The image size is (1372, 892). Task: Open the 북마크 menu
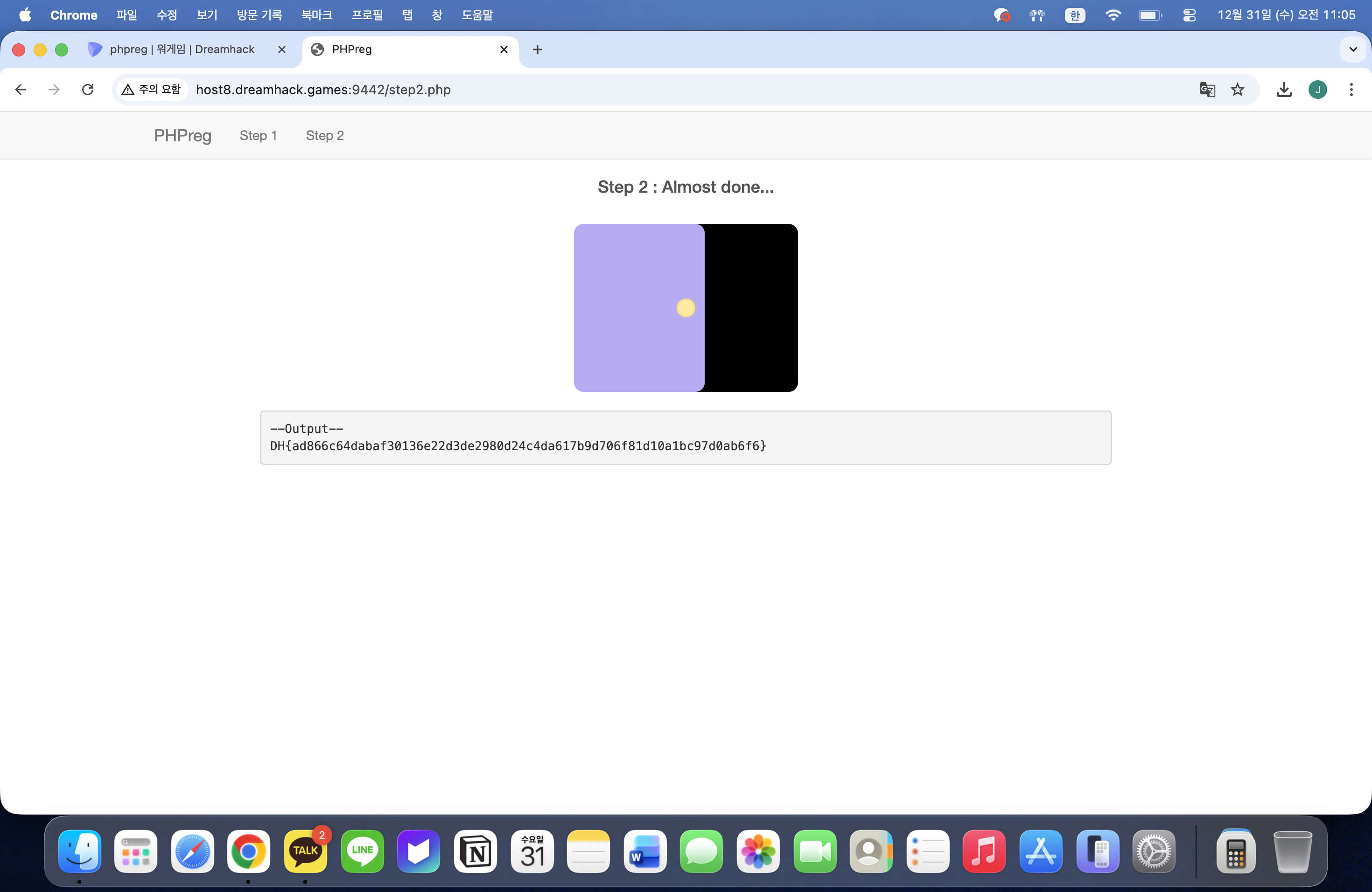point(316,15)
